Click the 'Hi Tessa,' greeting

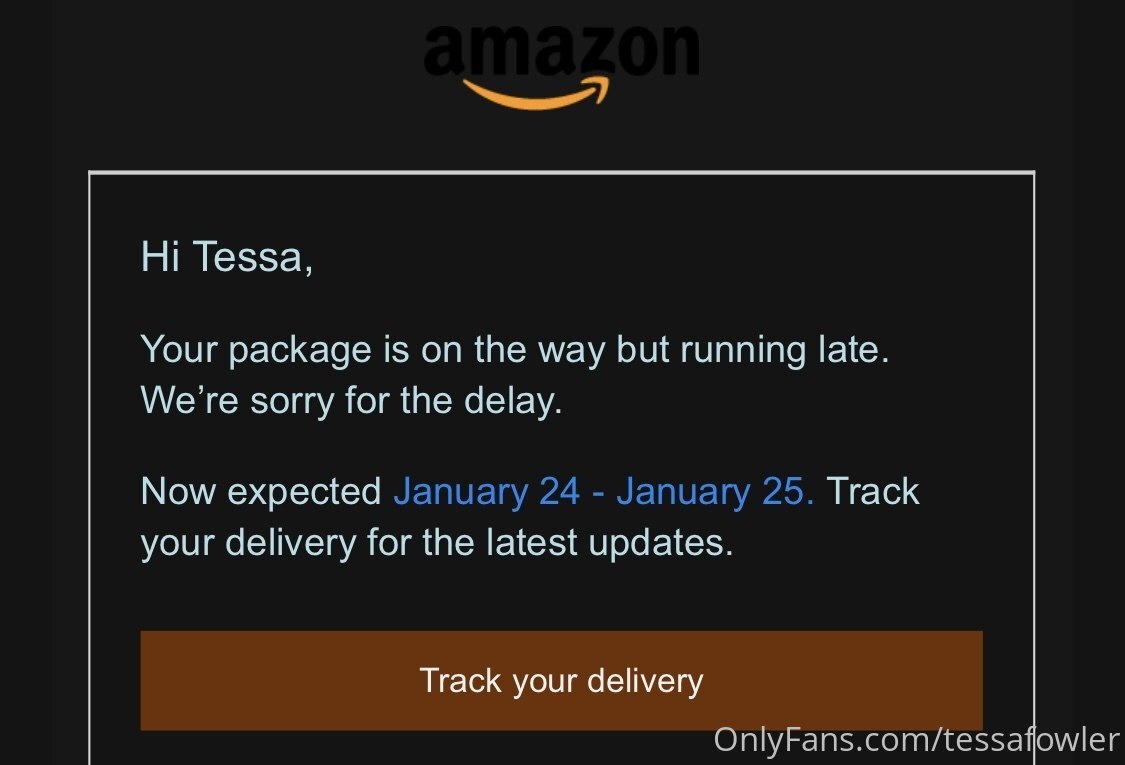227,256
